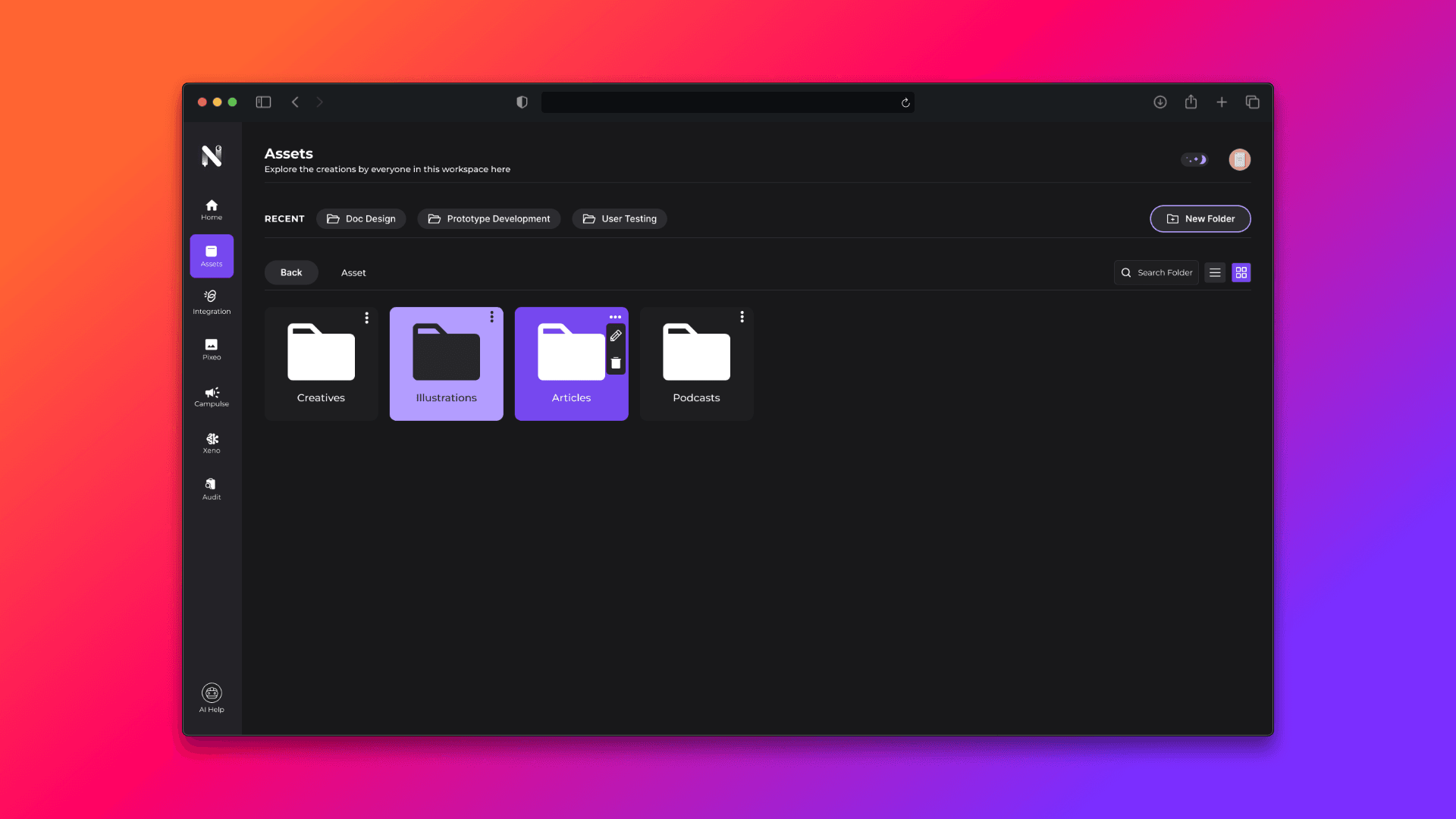This screenshot has height=819, width=1456.
Task: Open the Home section in sidebar
Action: point(212,209)
